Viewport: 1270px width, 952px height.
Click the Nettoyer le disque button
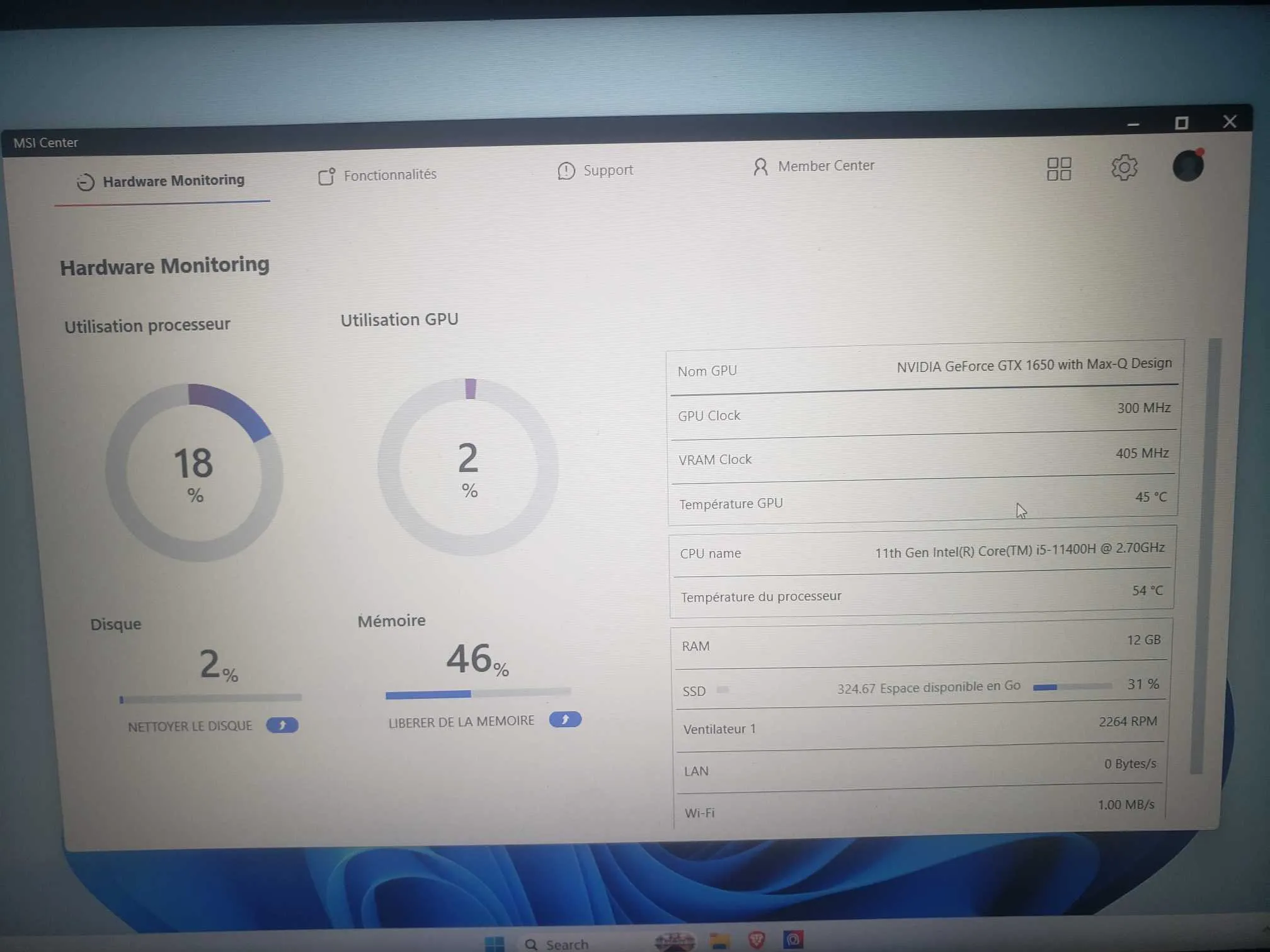(x=282, y=725)
